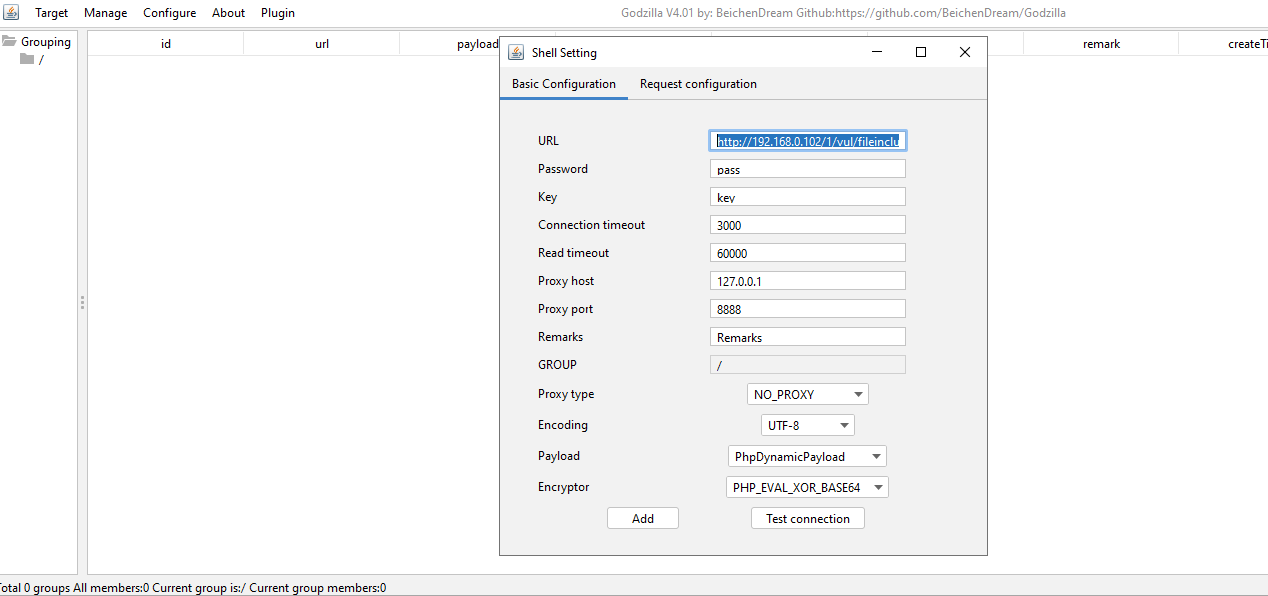
Task: Close the Shell Setting dialog
Action: pos(965,52)
